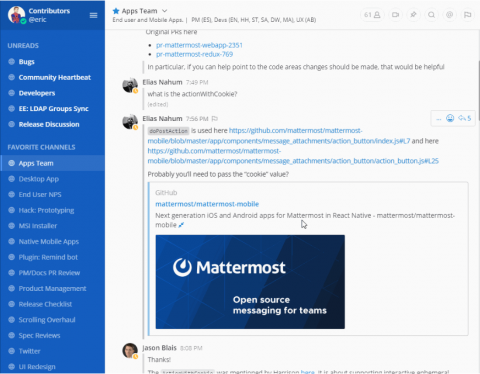Reply to the post with 5 comments
This screenshot has width=480, height=374.
[465, 118]
